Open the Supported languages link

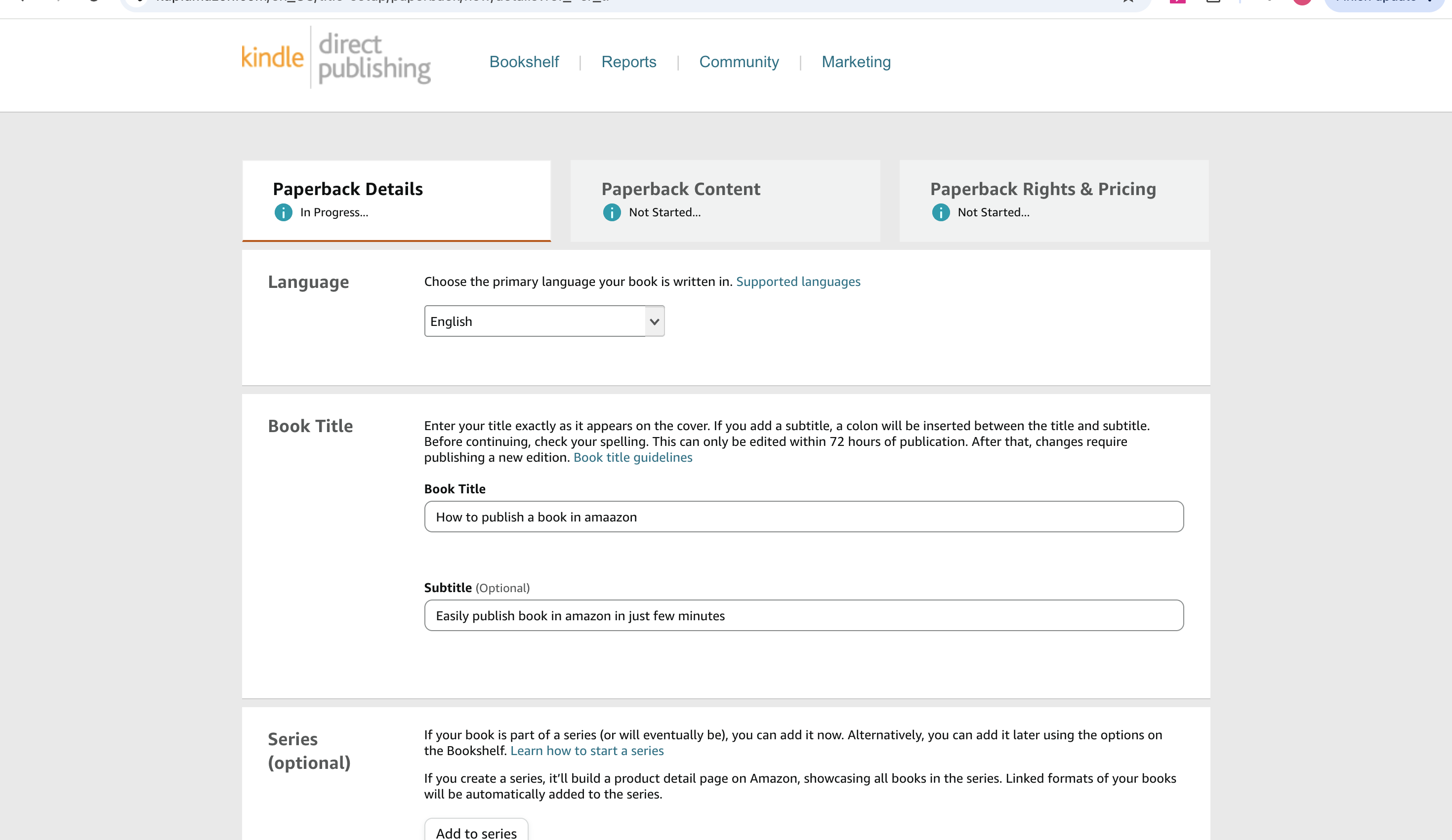coord(798,281)
